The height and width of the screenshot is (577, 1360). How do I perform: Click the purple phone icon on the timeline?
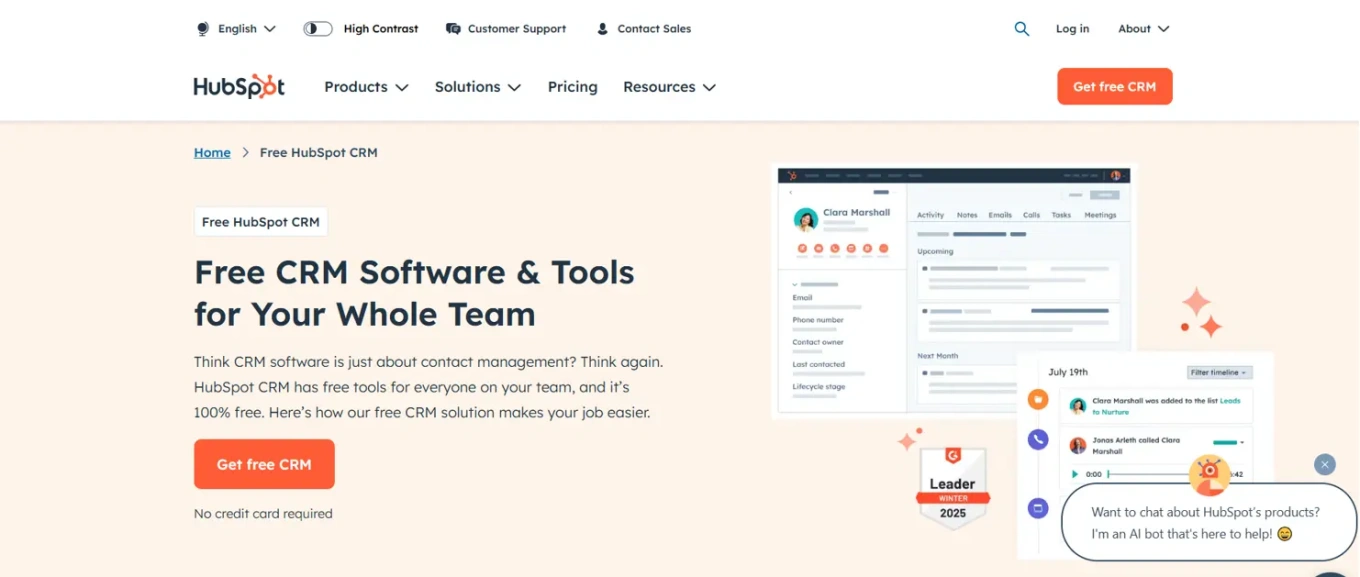1037,440
